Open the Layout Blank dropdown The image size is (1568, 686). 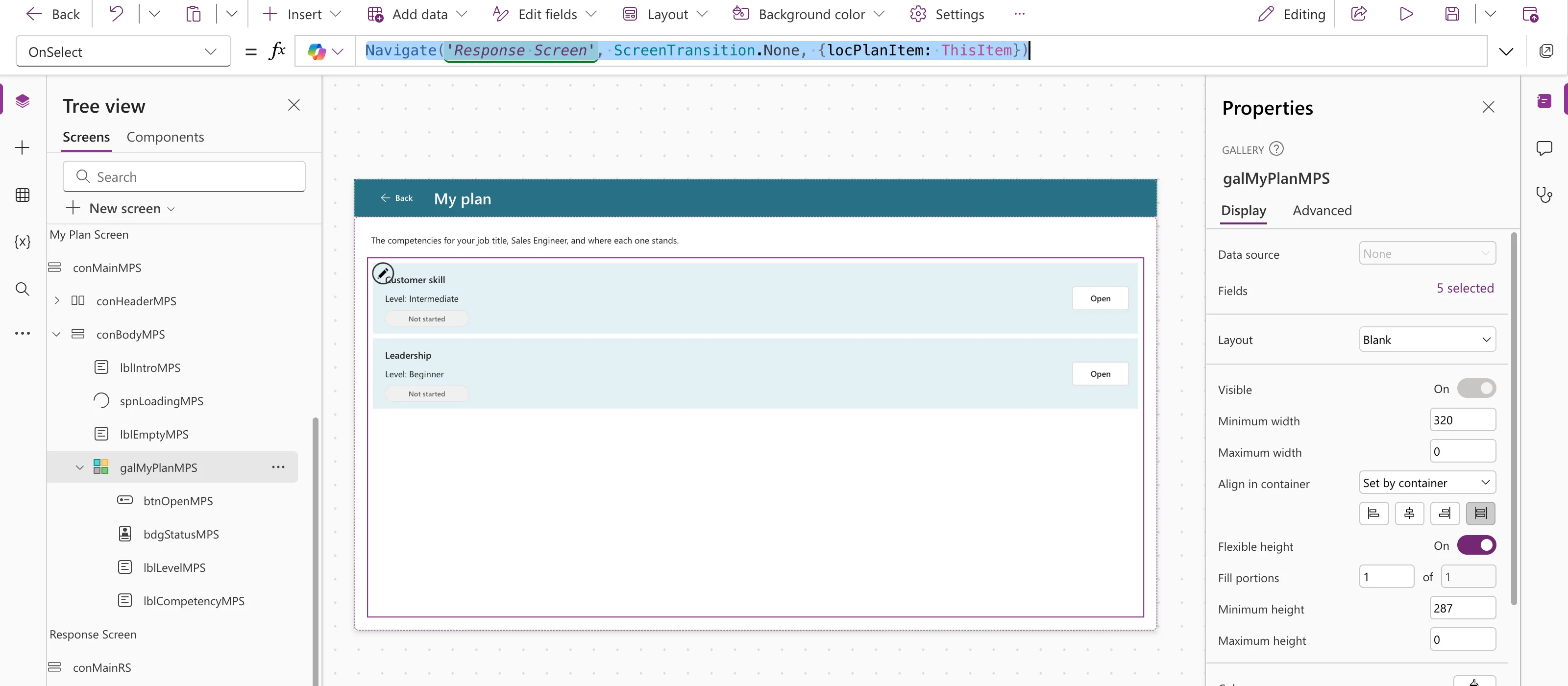point(1427,339)
